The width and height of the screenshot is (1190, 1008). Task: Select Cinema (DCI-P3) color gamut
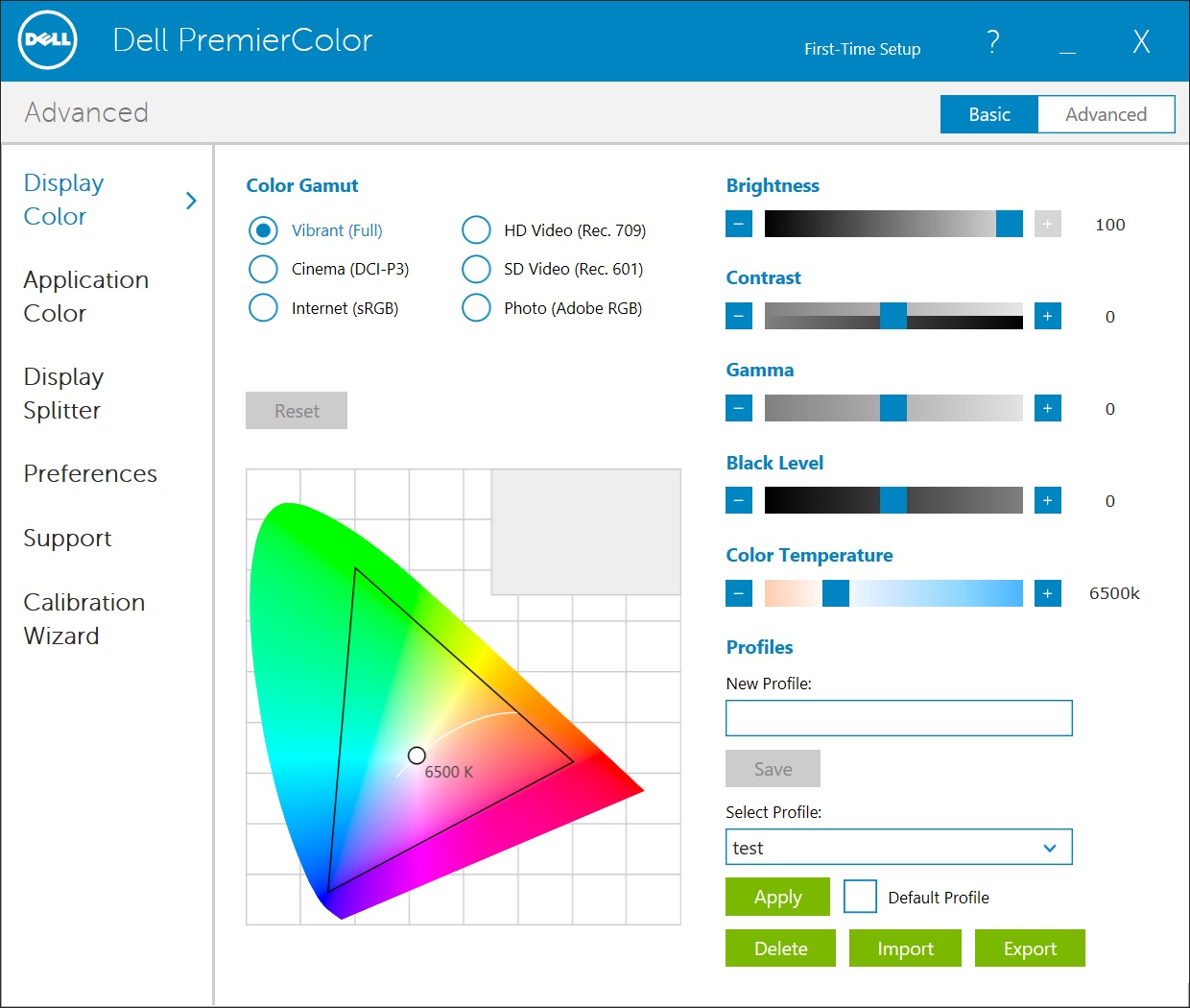[263, 269]
